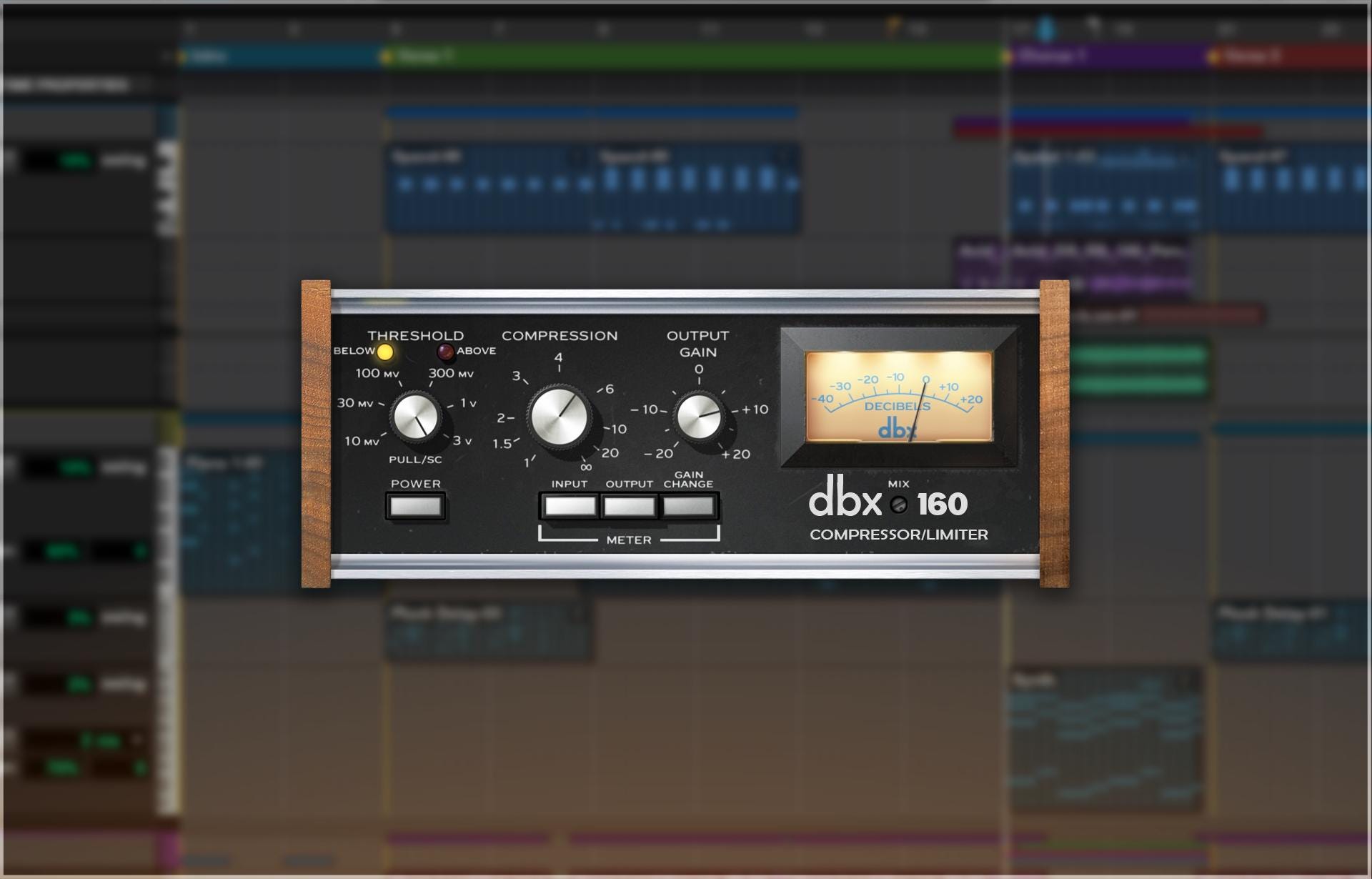Click the COMPRESSION ratio knob
This screenshot has height=879, width=1372.
pyautogui.click(x=560, y=417)
